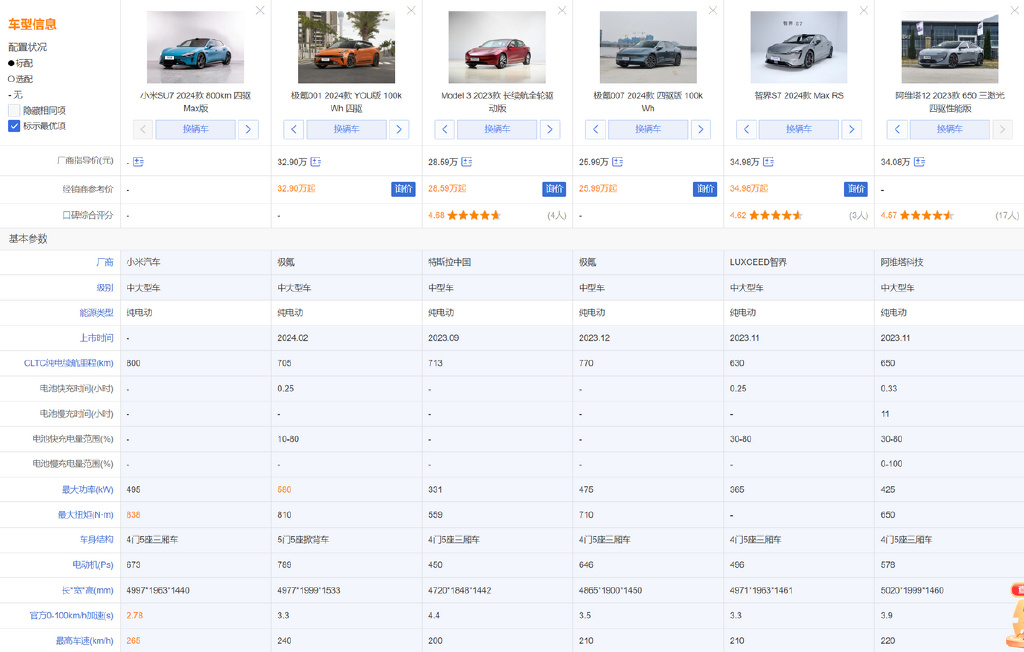Open the car picker via 小米SU7's 换辆车 button
This screenshot has height=652, width=1024.
click(x=196, y=129)
